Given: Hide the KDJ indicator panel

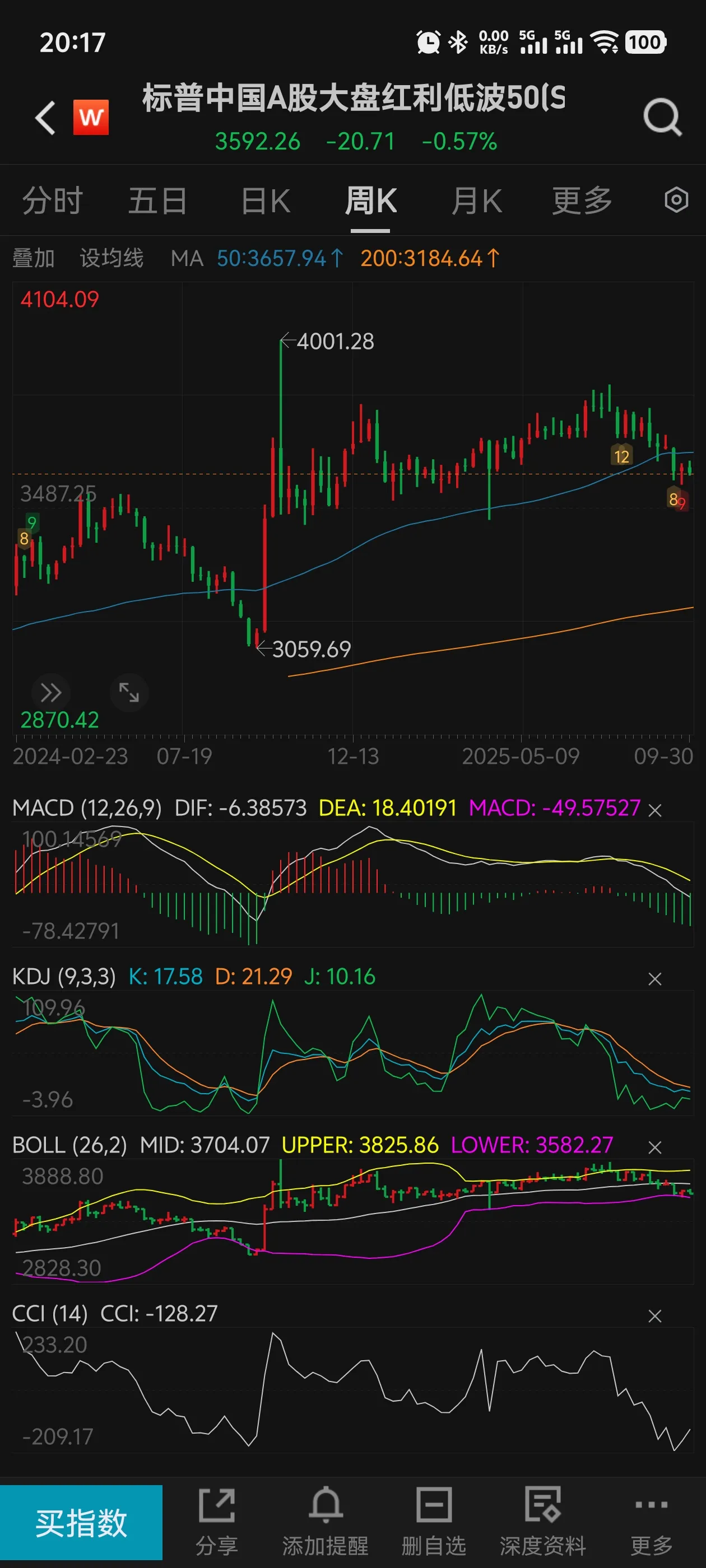Looking at the screenshot, I should point(655,979).
